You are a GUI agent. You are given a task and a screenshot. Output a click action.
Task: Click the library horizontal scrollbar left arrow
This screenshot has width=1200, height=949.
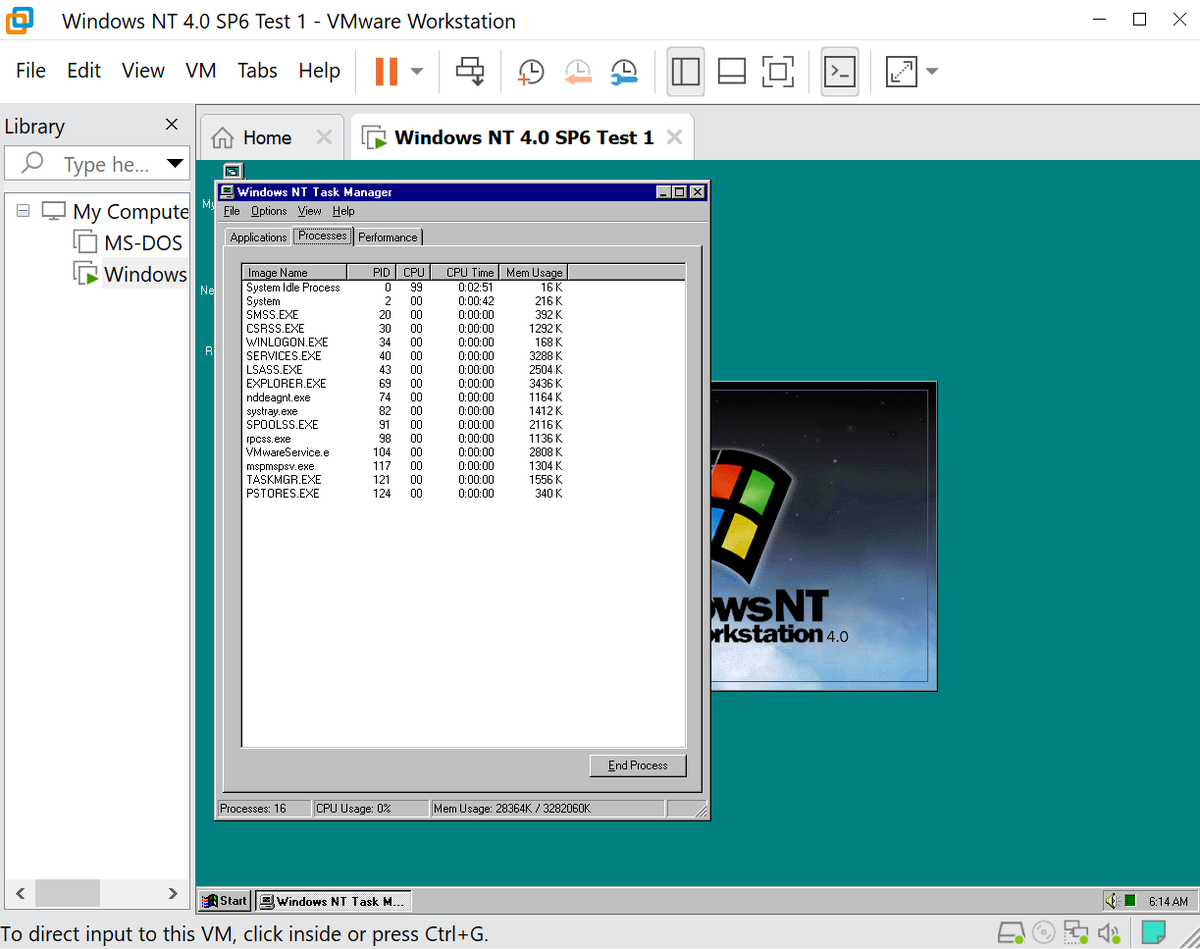point(20,893)
